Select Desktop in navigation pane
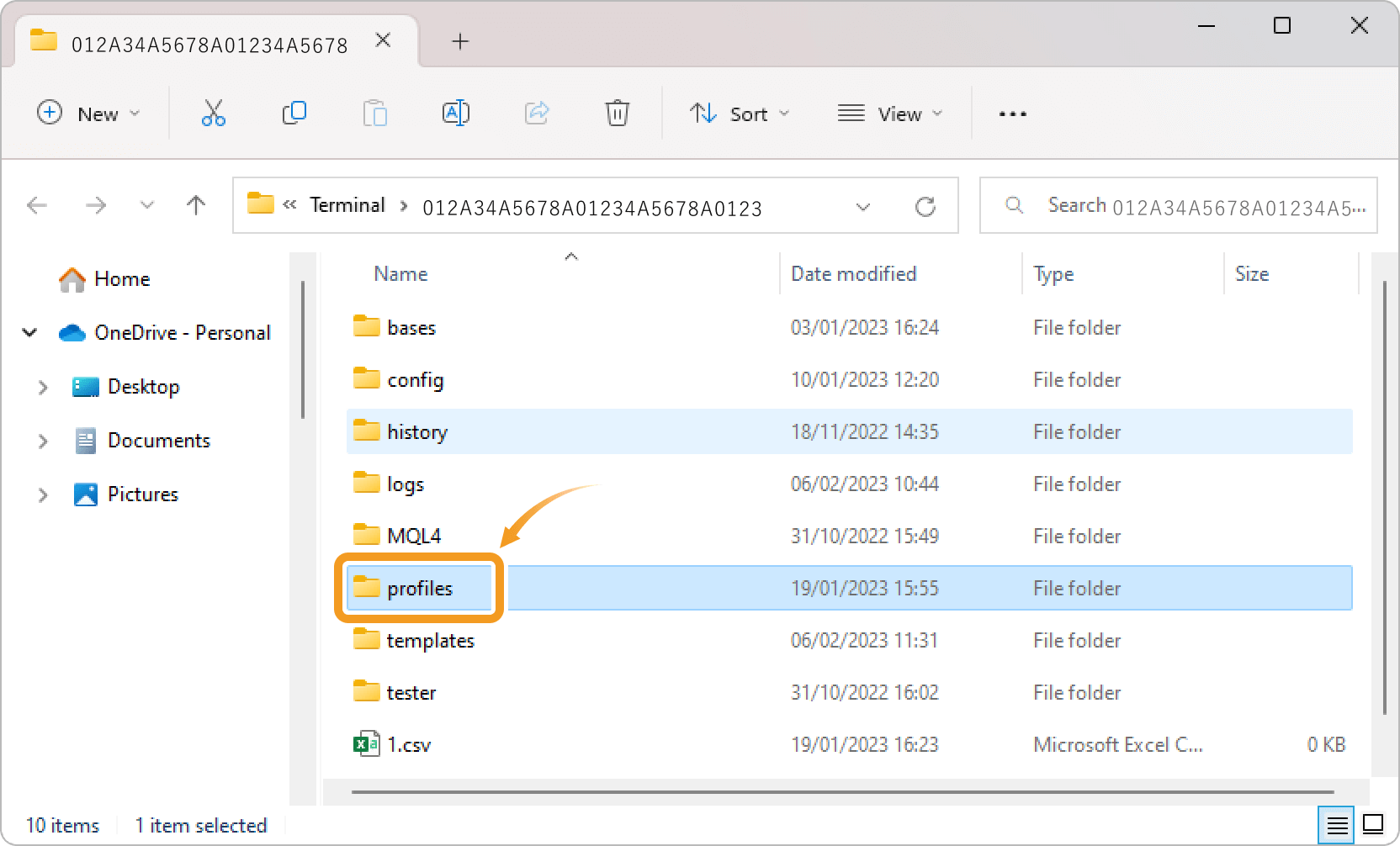Screen dimensions: 1400x846 point(126,387)
